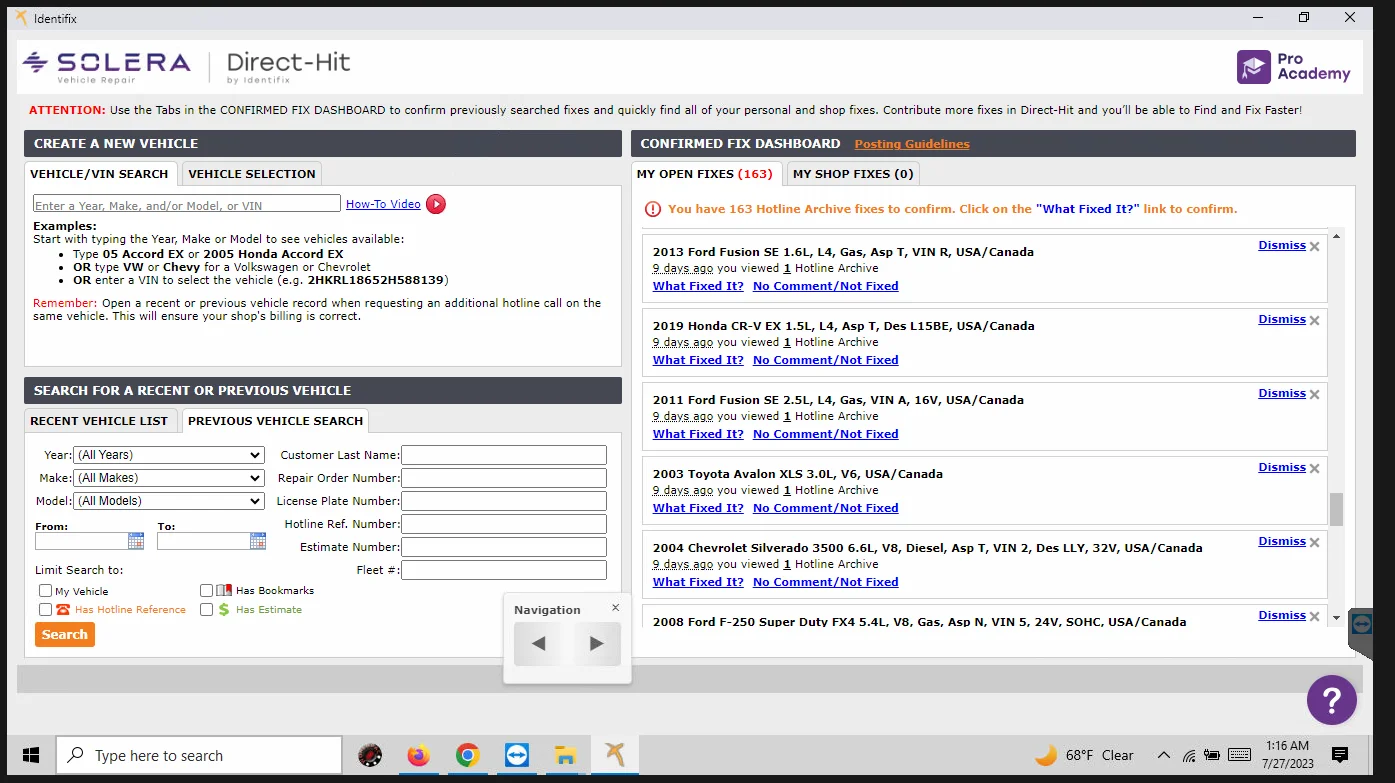The width and height of the screenshot is (1395, 783).
Task: Open the purple help question mark
Action: 1332,699
